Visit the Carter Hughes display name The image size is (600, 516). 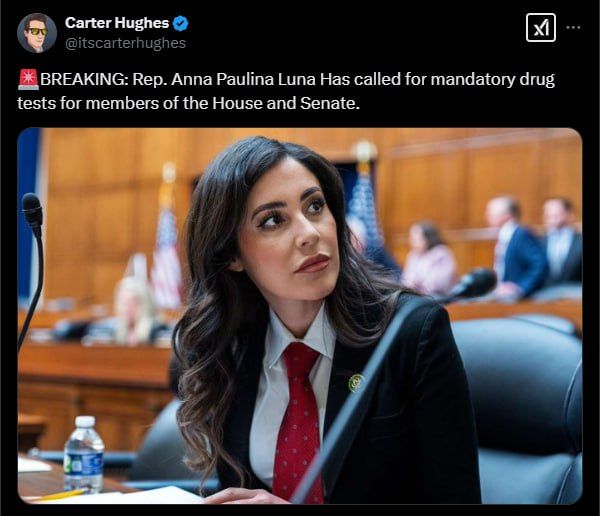[x=117, y=23]
